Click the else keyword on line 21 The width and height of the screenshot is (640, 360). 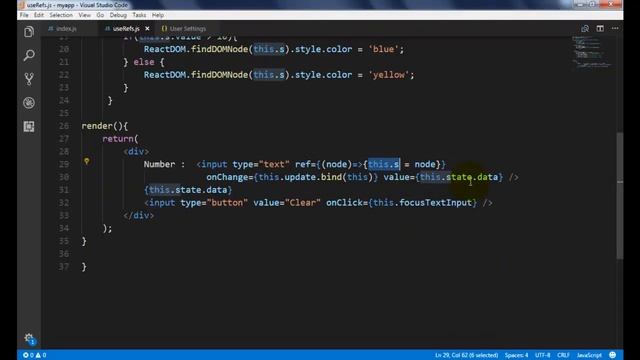[144, 62]
